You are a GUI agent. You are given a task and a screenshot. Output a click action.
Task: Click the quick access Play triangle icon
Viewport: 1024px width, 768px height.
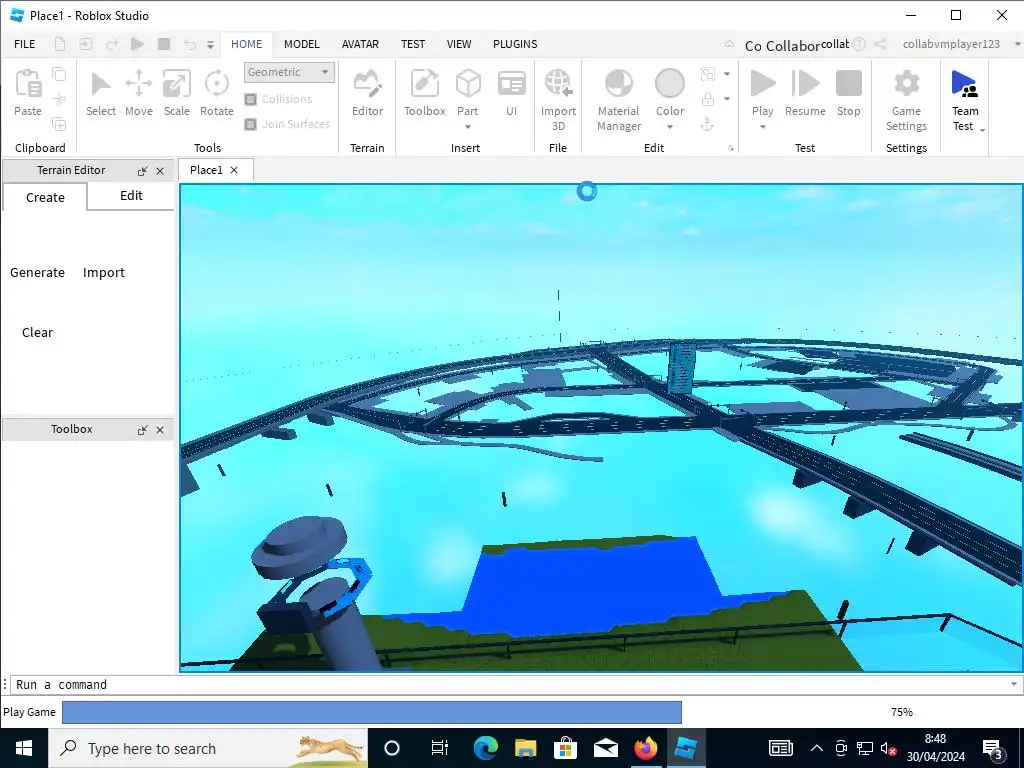coord(137,44)
